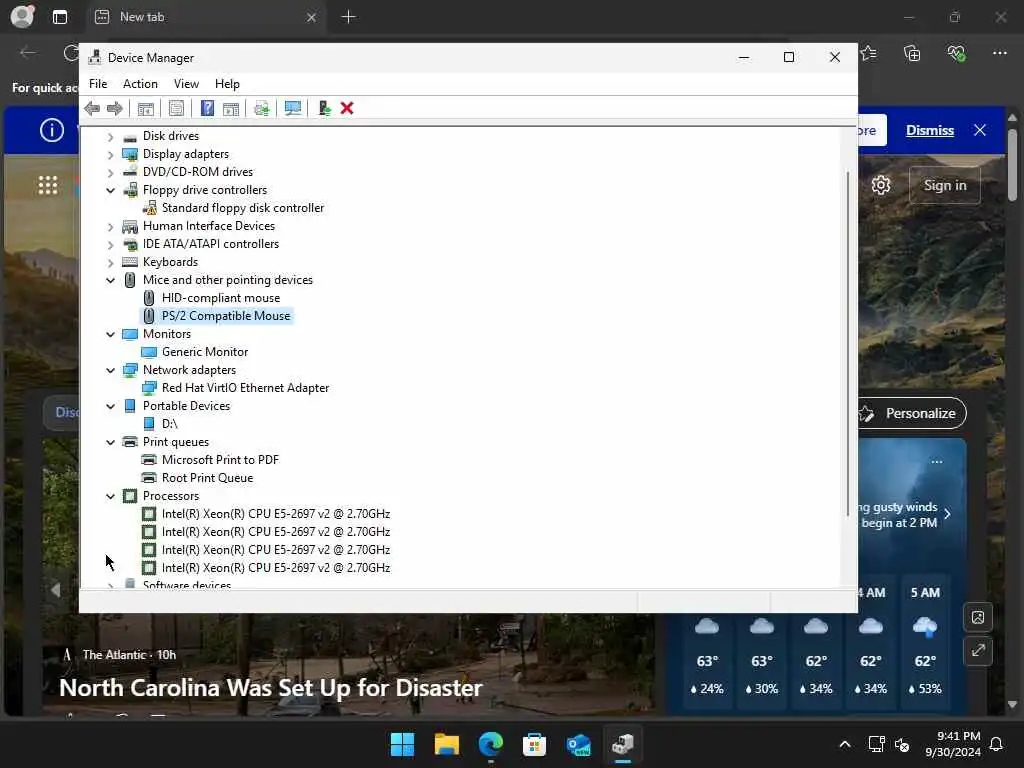Expand the IDE ATA/ATAPI controllers node

point(110,244)
